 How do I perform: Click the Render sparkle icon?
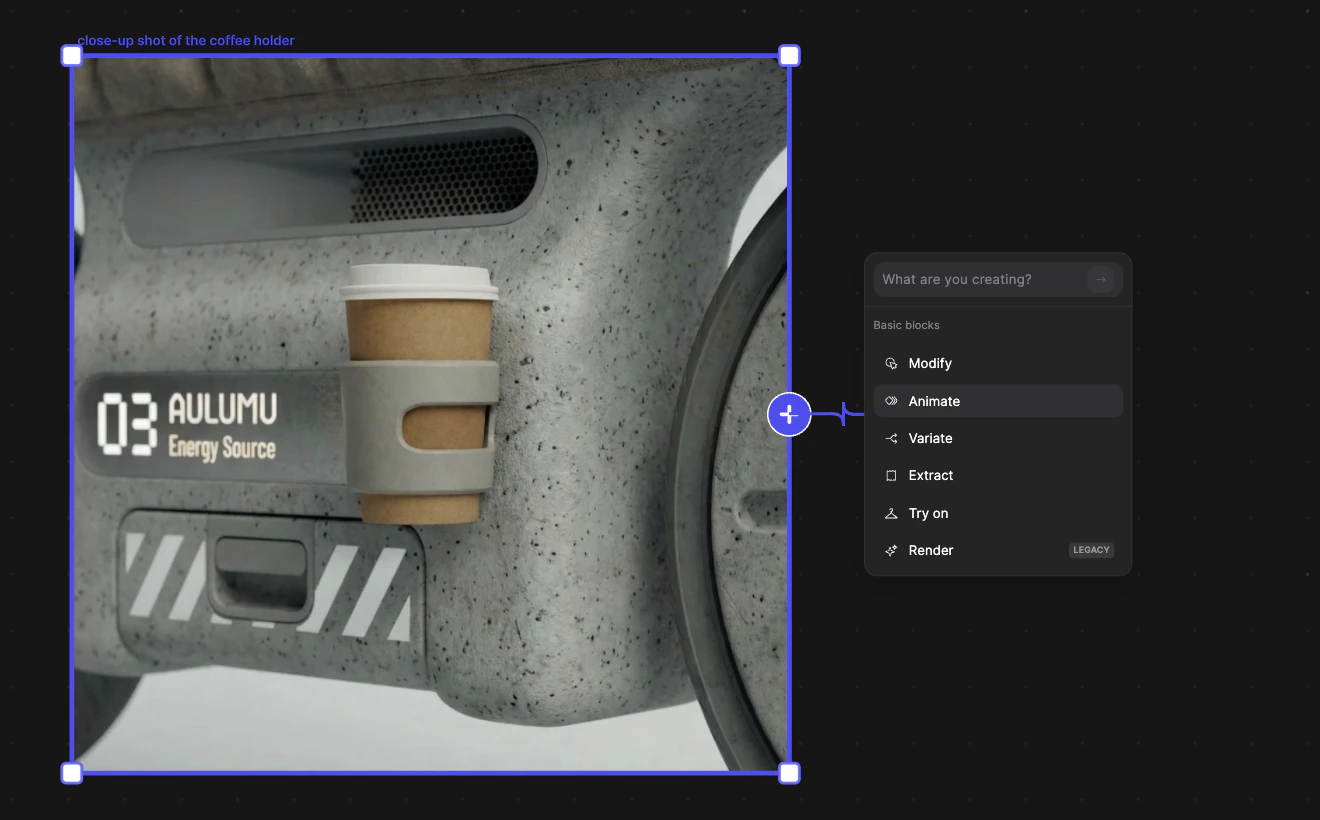[891, 551]
